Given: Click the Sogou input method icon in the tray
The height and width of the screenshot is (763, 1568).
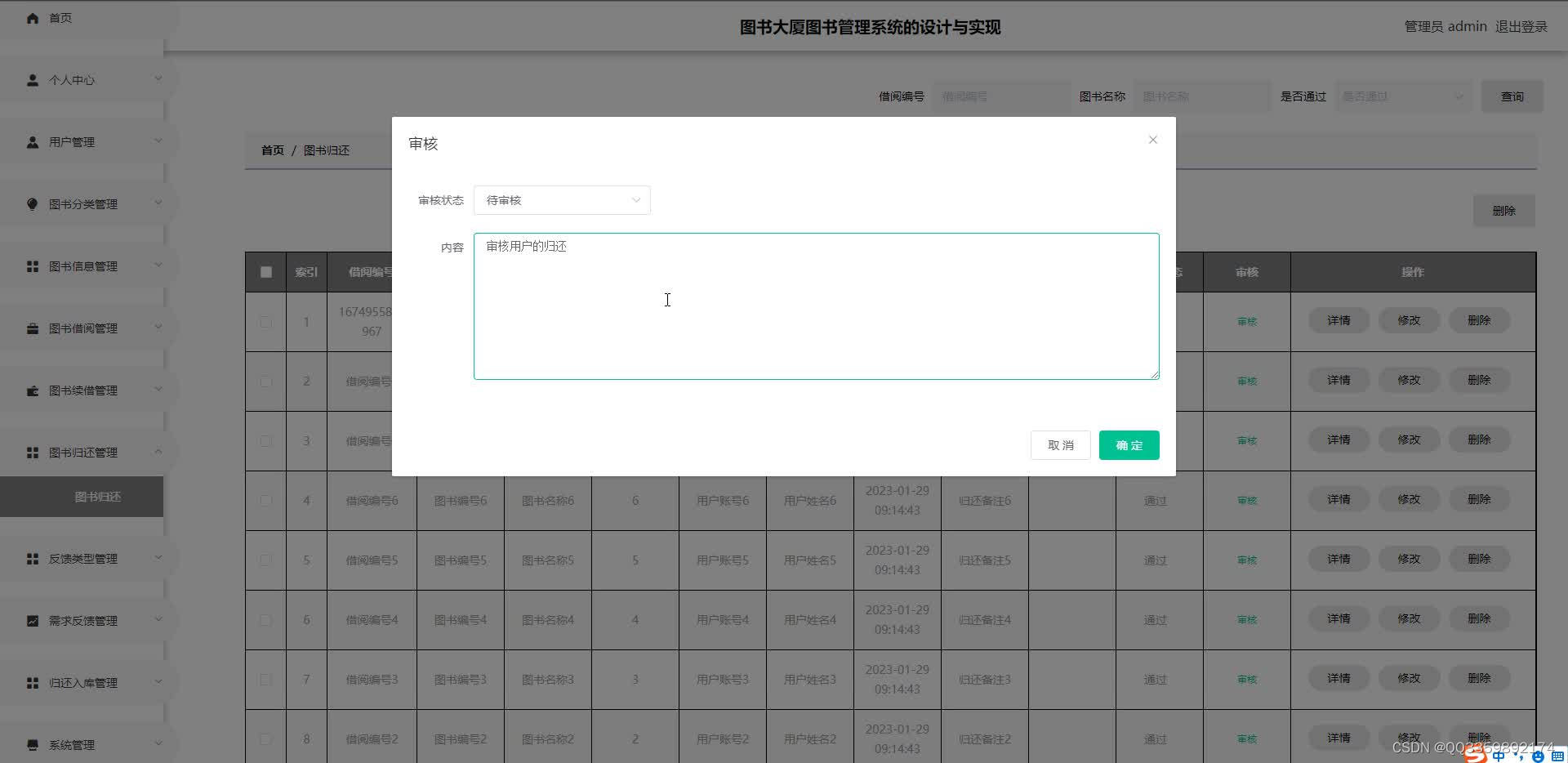Looking at the screenshot, I should tap(1475, 754).
